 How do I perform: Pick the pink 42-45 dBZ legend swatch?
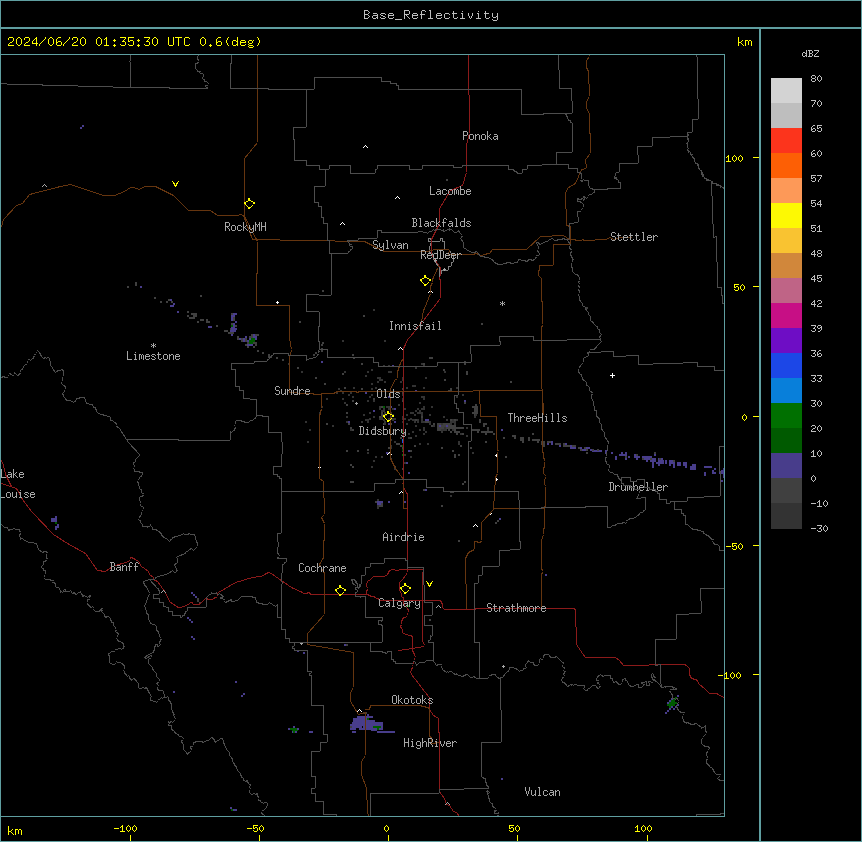(786, 291)
